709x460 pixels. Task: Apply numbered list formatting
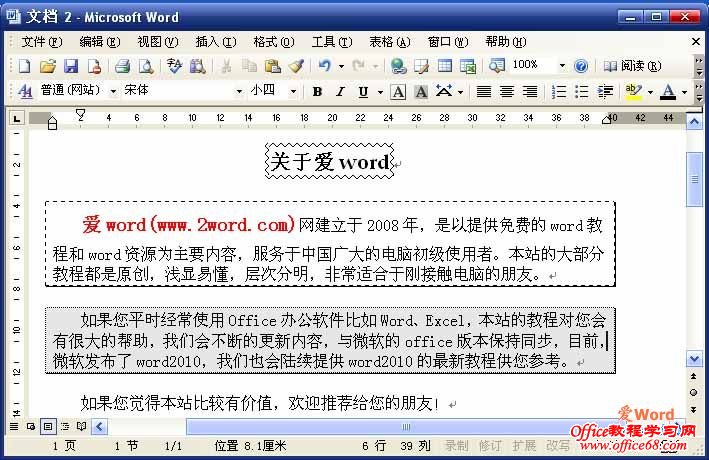tap(559, 92)
